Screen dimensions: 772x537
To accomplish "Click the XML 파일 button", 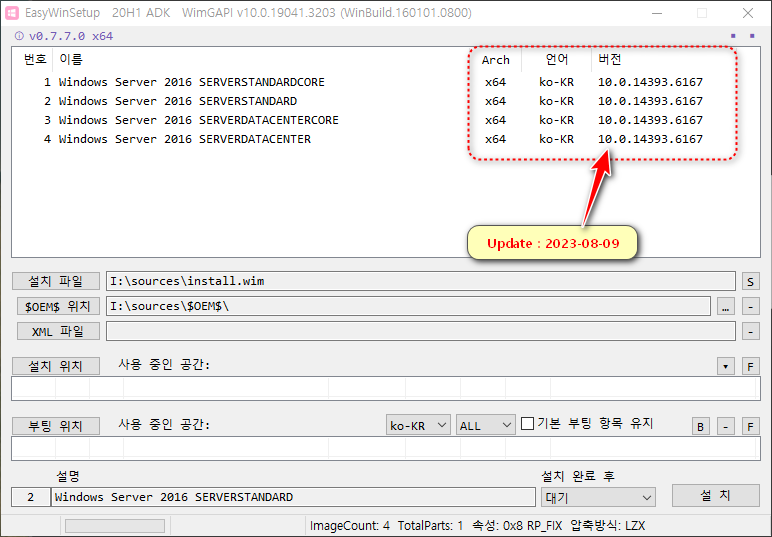I will click(58, 331).
